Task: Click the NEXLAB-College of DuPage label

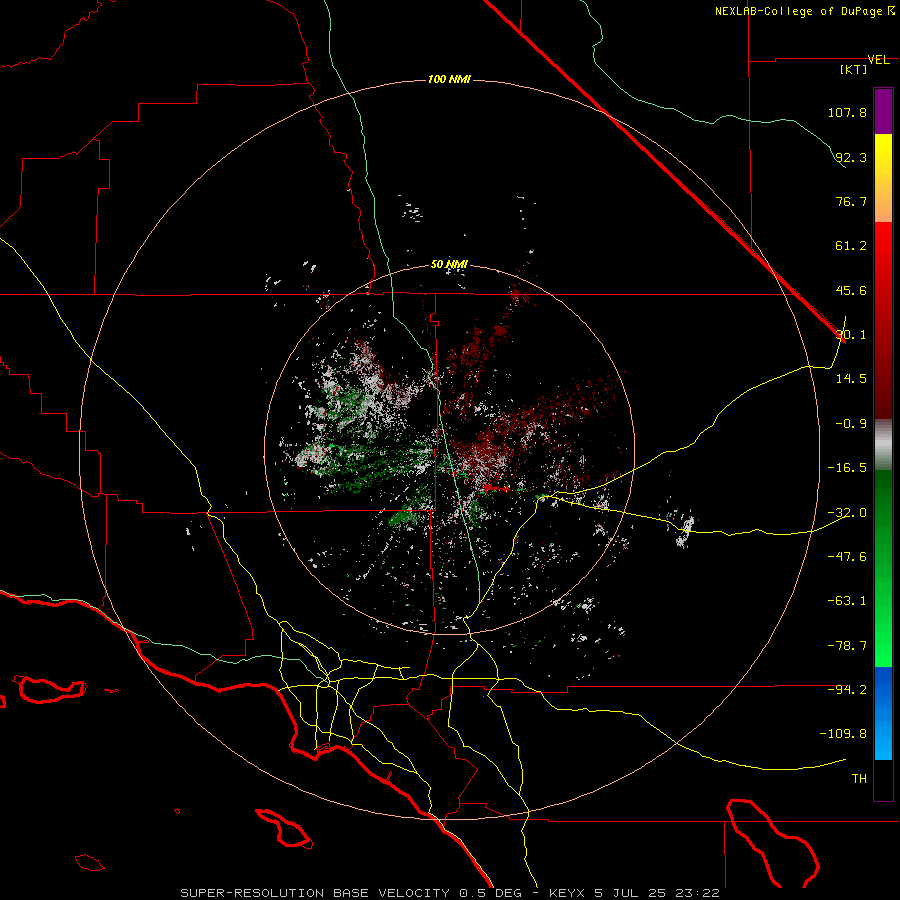Action: pos(798,11)
